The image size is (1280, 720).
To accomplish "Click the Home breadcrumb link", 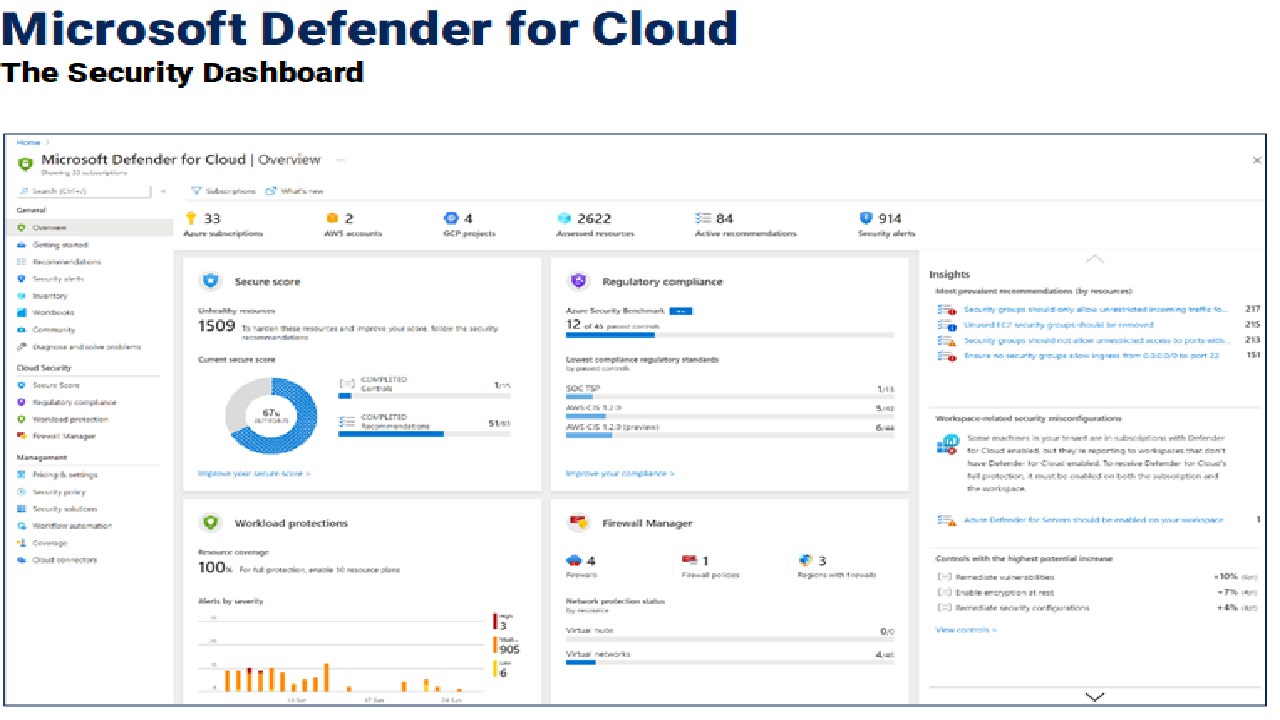I will click(x=28, y=142).
